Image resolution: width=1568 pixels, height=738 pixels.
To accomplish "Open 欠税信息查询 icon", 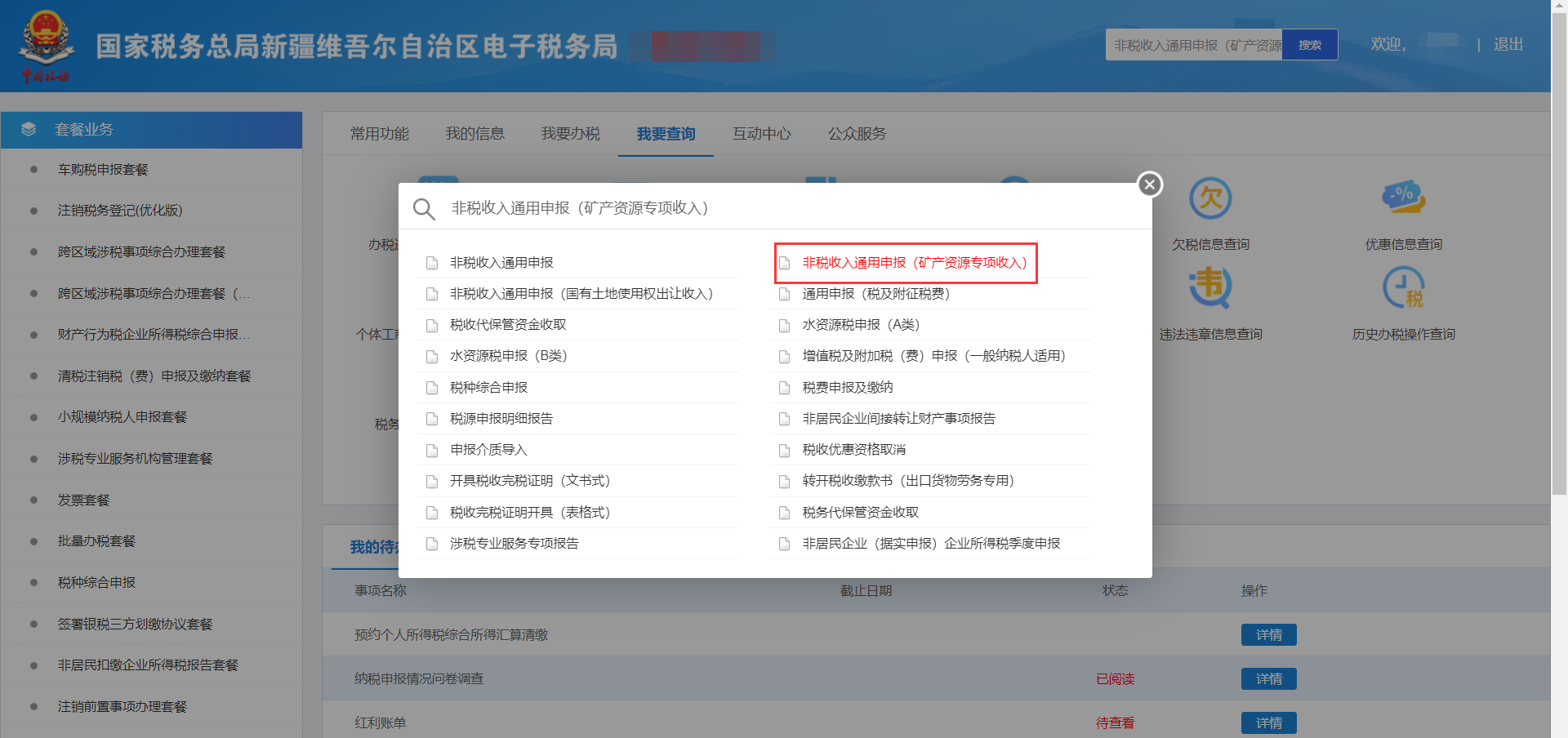I will tap(1210, 198).
